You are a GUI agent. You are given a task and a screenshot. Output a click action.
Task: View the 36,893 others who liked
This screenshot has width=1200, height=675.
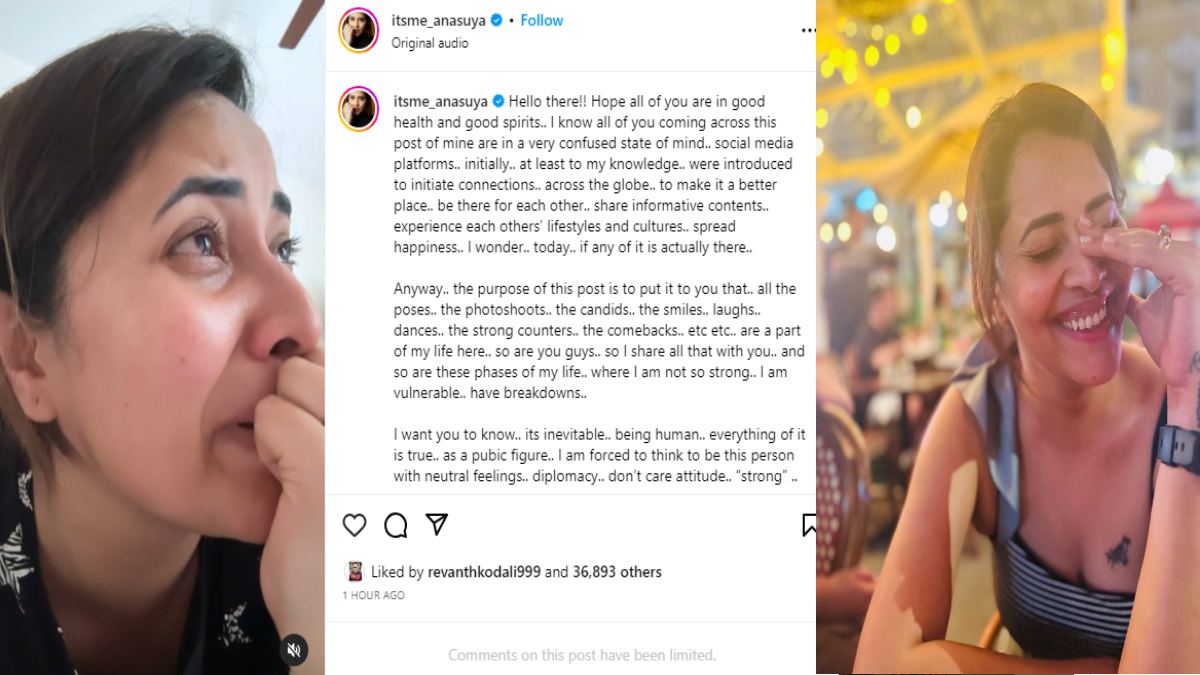pos(617,572)
